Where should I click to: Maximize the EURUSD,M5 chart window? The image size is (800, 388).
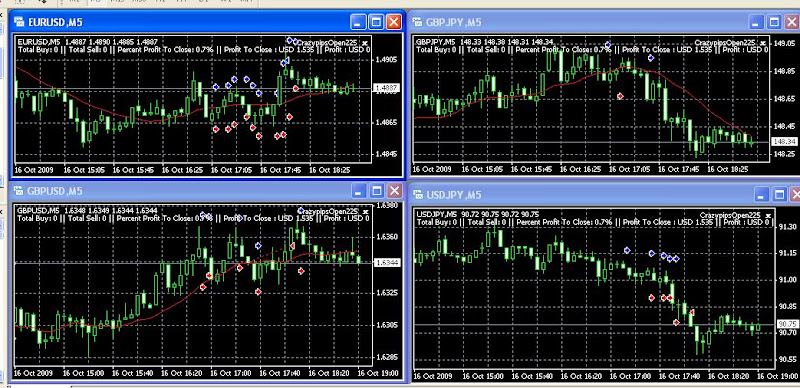point(377,22)
